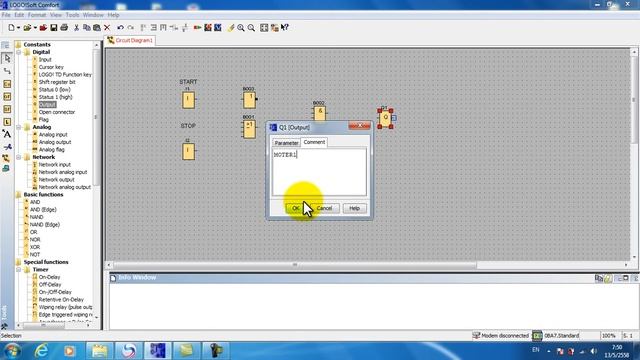640x360 pixels.
Task: Click the Help button in the dialog
Action: [354, 208]
